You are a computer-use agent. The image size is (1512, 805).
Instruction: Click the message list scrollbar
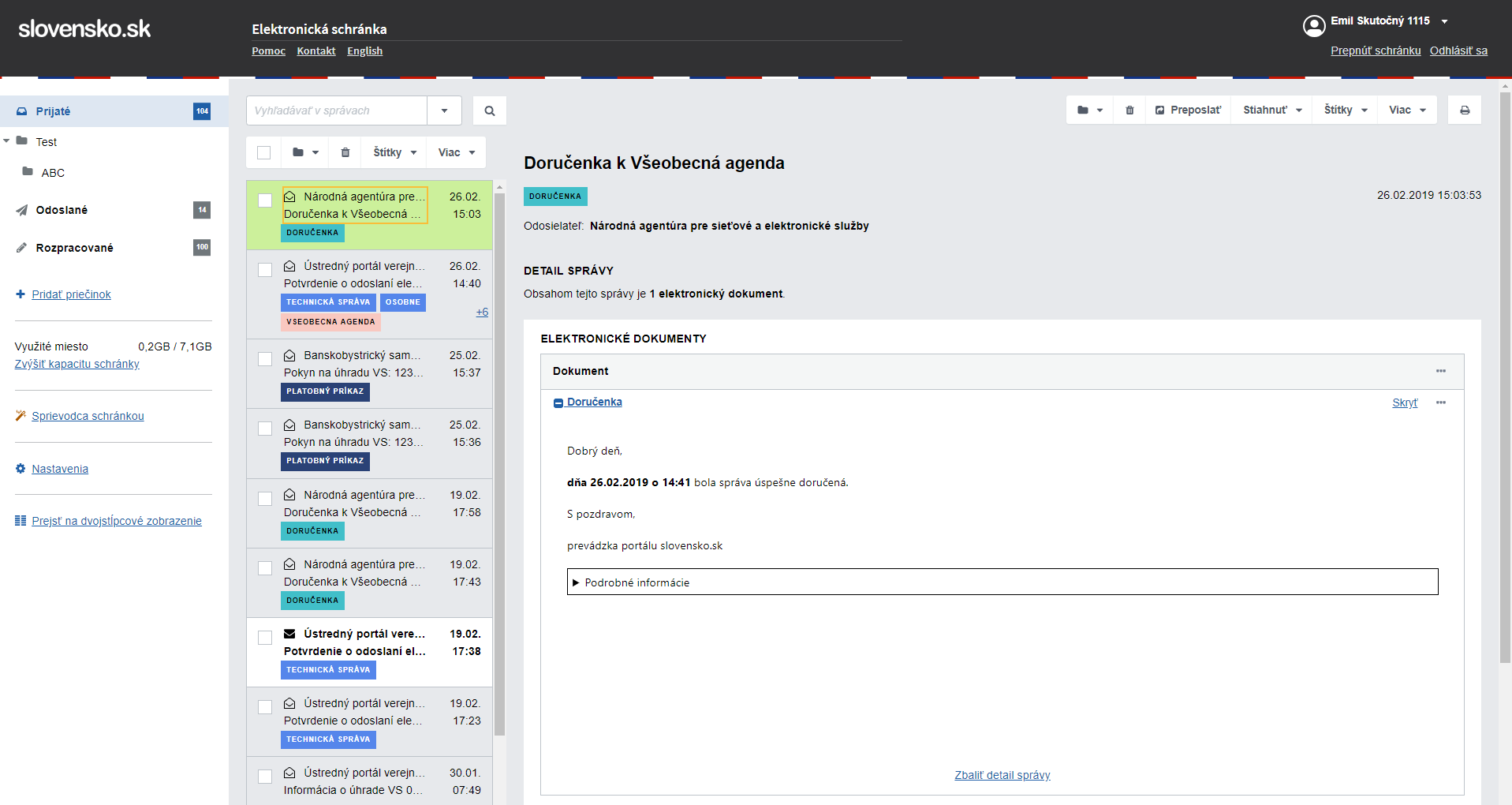pyautogui.click(x=498, y=474)
